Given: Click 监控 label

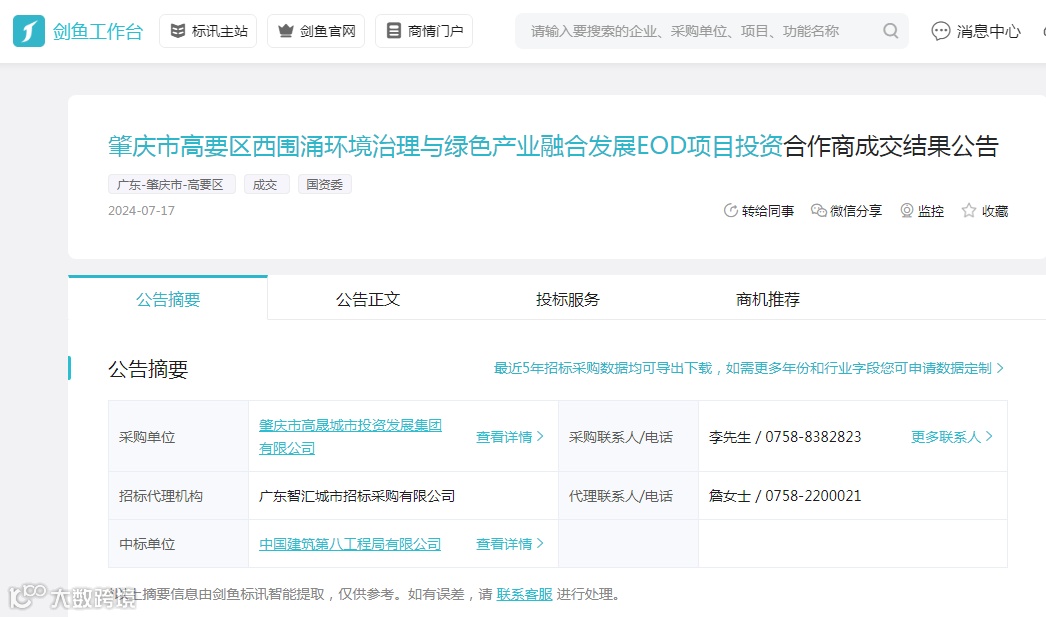Looking at the screenshot, I should point(931,211).
